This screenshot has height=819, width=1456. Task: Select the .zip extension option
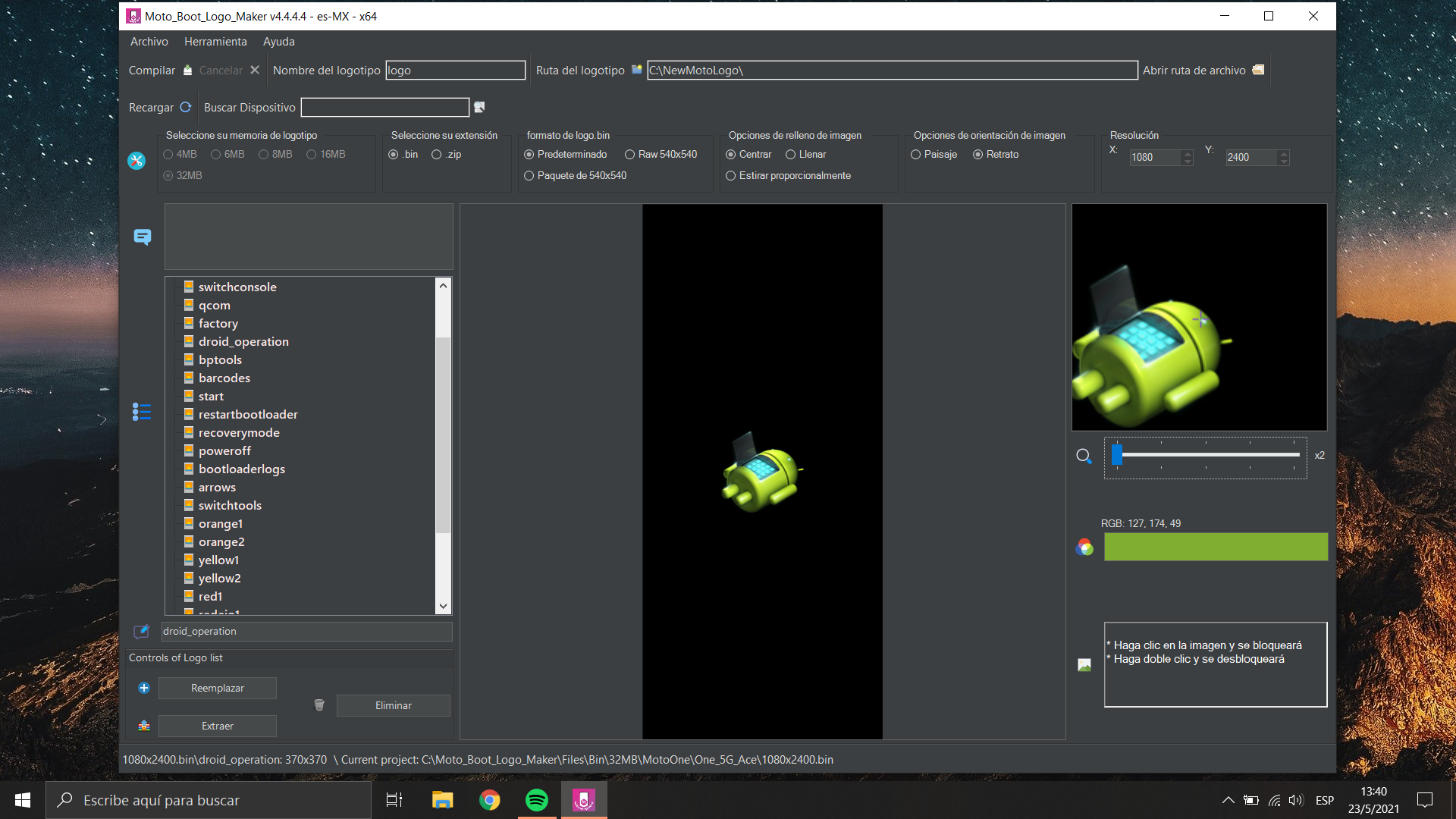pyautogui.click(x=437, y=155)
